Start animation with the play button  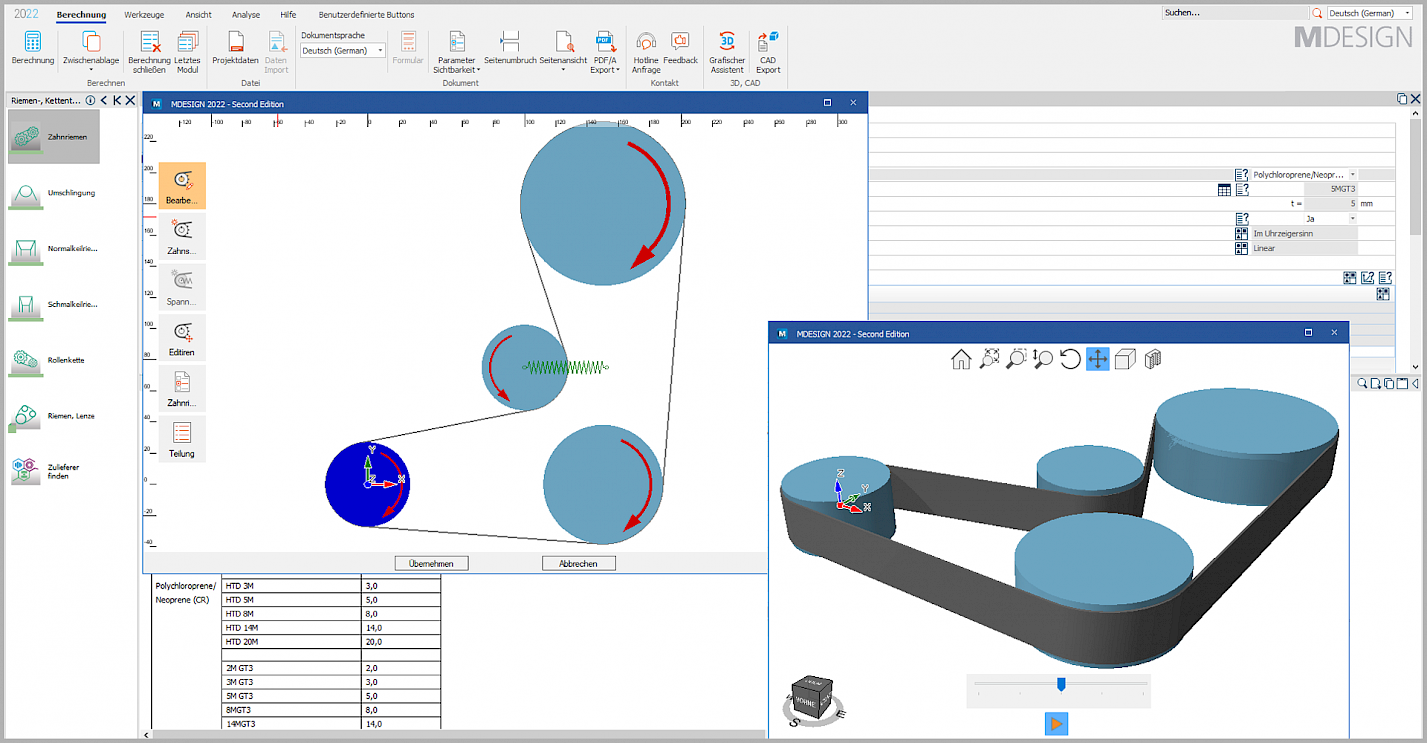pyautogui.click(x=1056, y=723)
